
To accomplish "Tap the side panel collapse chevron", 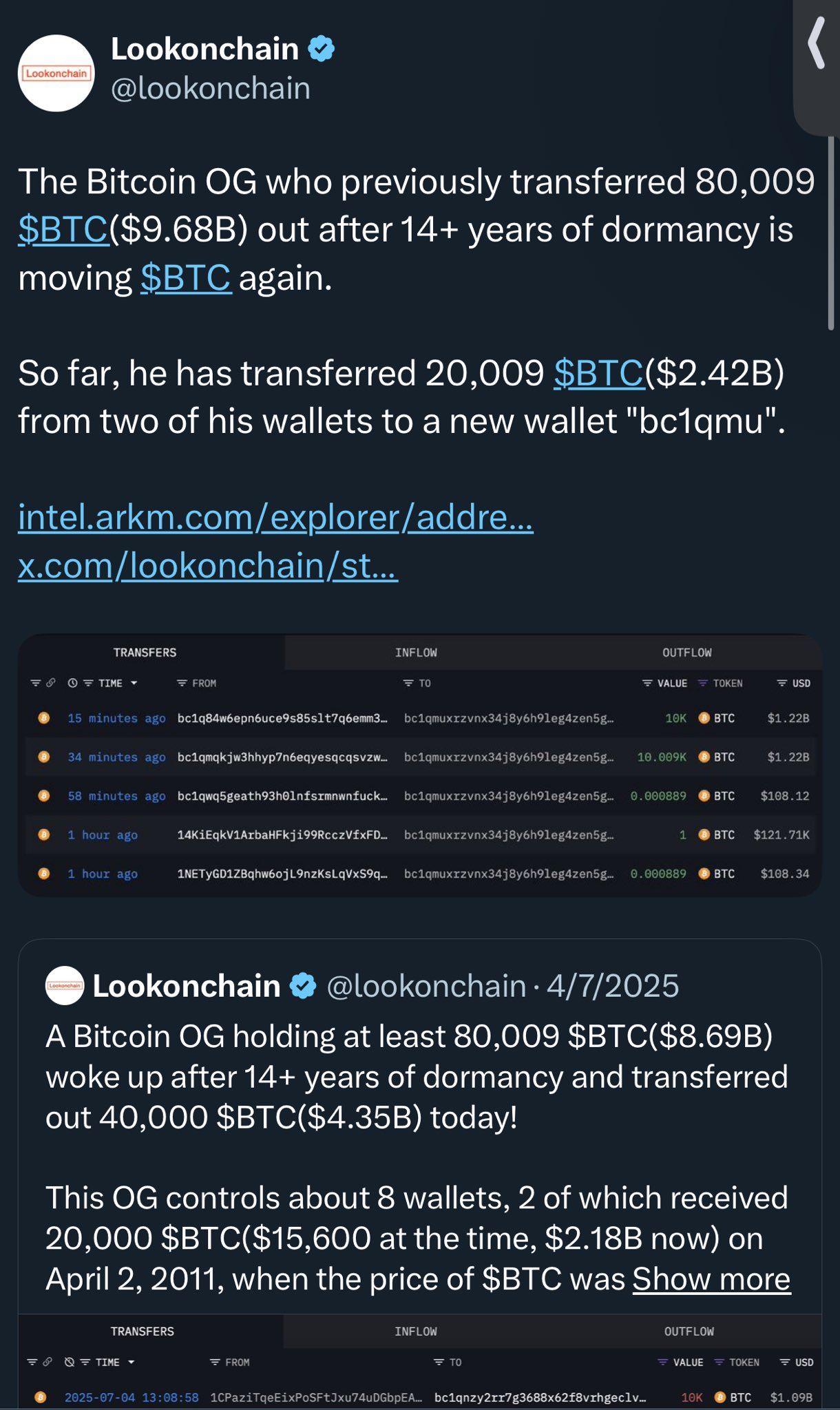I will coord(817,43).
